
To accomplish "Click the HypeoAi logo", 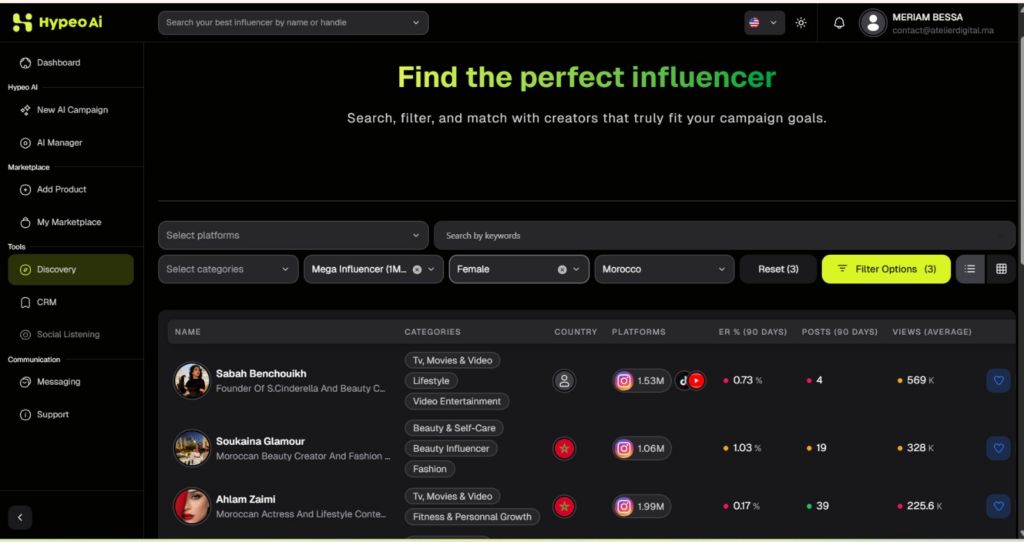I will [x=57, y=22].
